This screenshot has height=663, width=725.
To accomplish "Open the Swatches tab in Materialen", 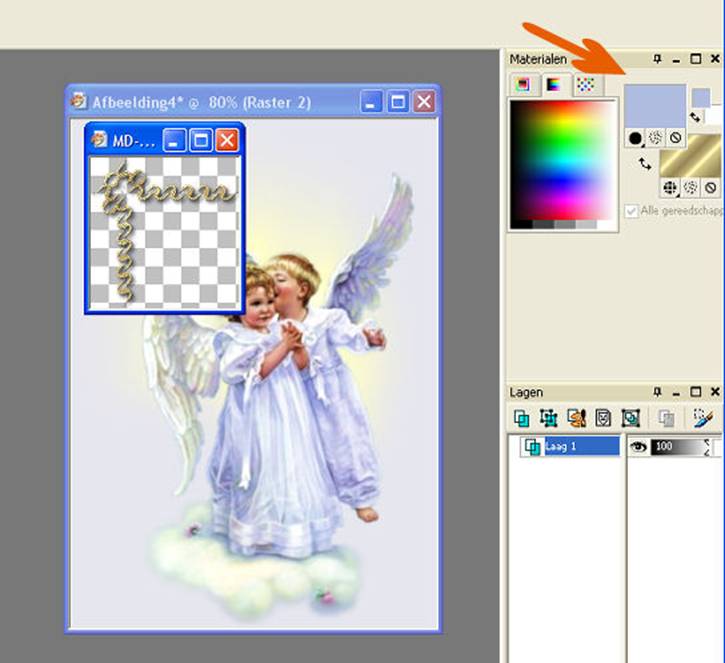I will [586, 85].
